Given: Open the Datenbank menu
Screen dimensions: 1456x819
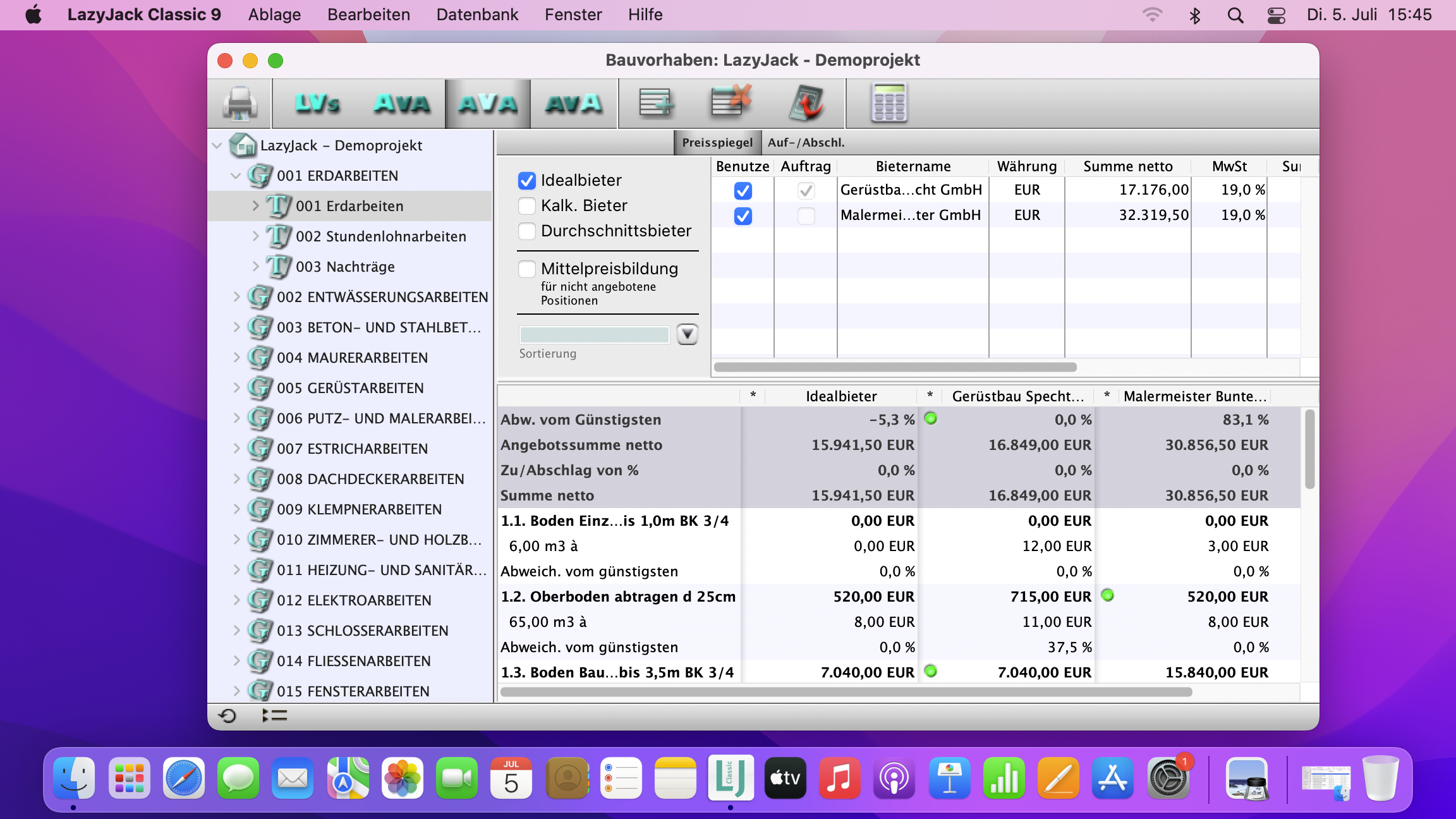Looking at the screenshot, I should 477,15.
